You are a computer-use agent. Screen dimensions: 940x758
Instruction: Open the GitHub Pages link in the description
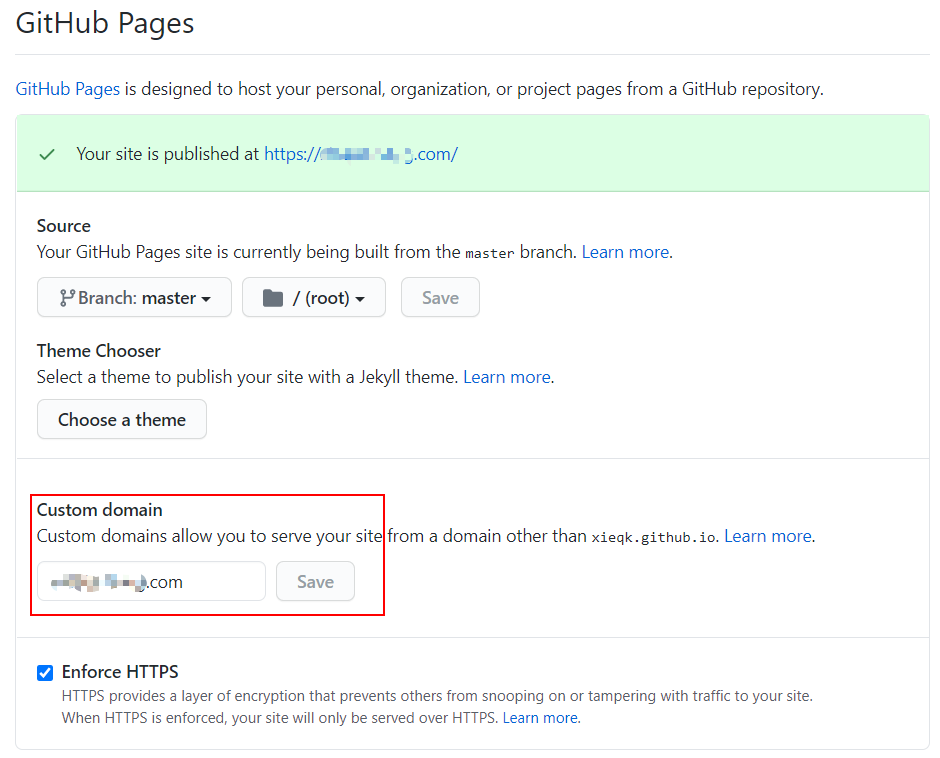point(68,89)
